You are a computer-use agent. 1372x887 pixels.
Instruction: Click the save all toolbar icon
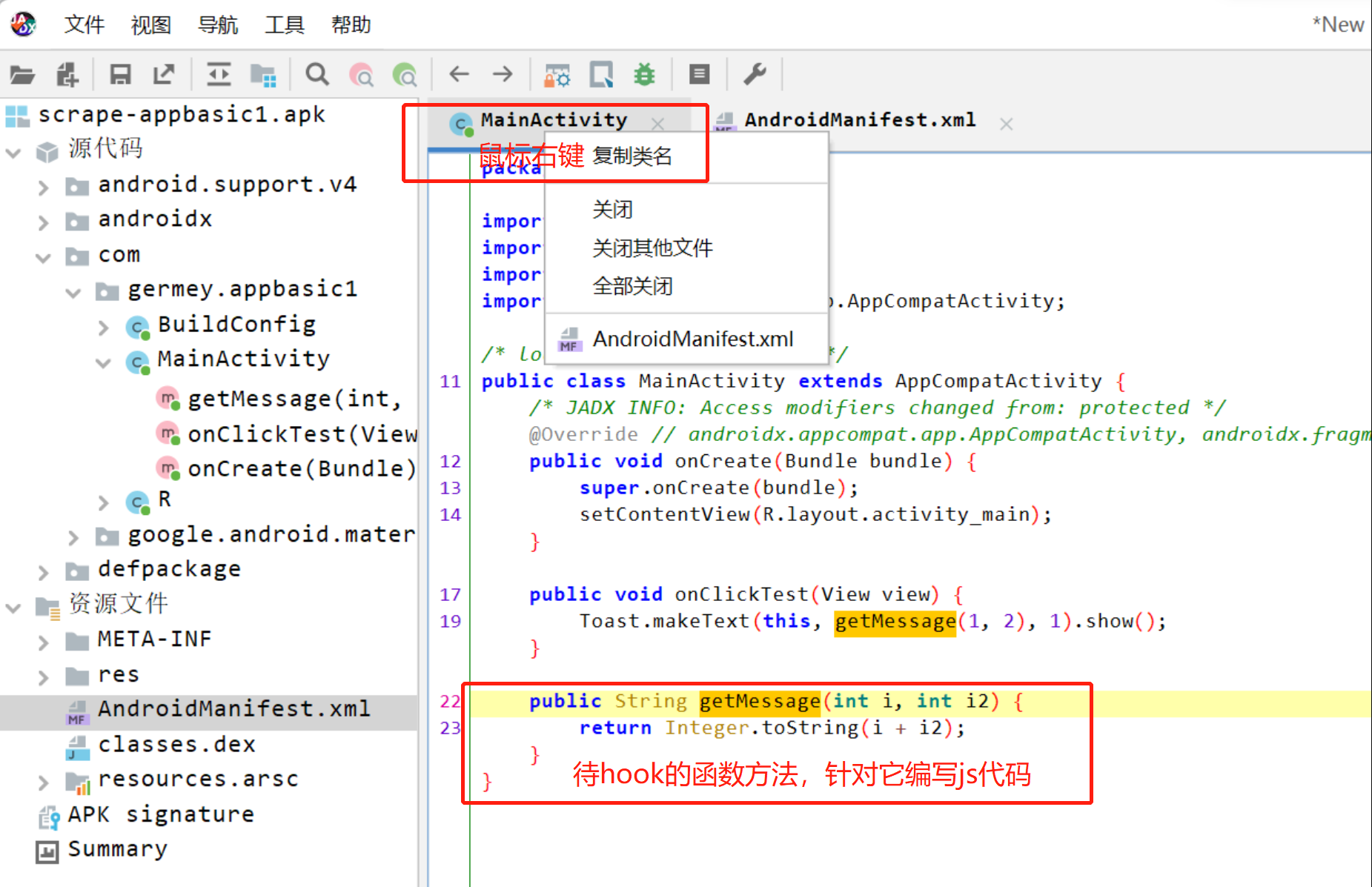click(x=120, y=74)
